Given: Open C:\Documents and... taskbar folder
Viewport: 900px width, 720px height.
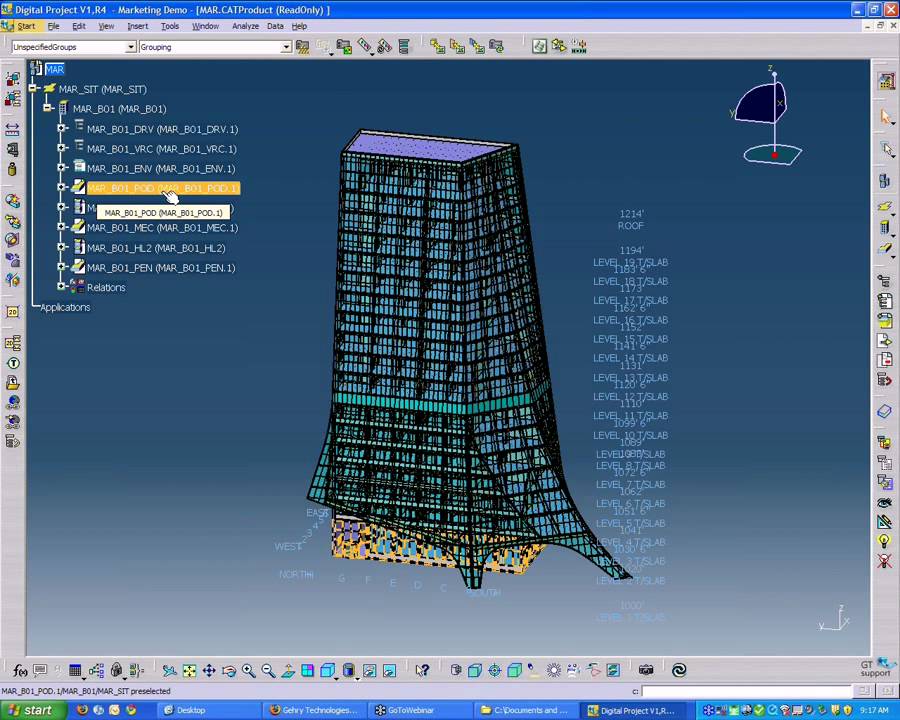Looking at the screenshot, I should tap(525, 710).
